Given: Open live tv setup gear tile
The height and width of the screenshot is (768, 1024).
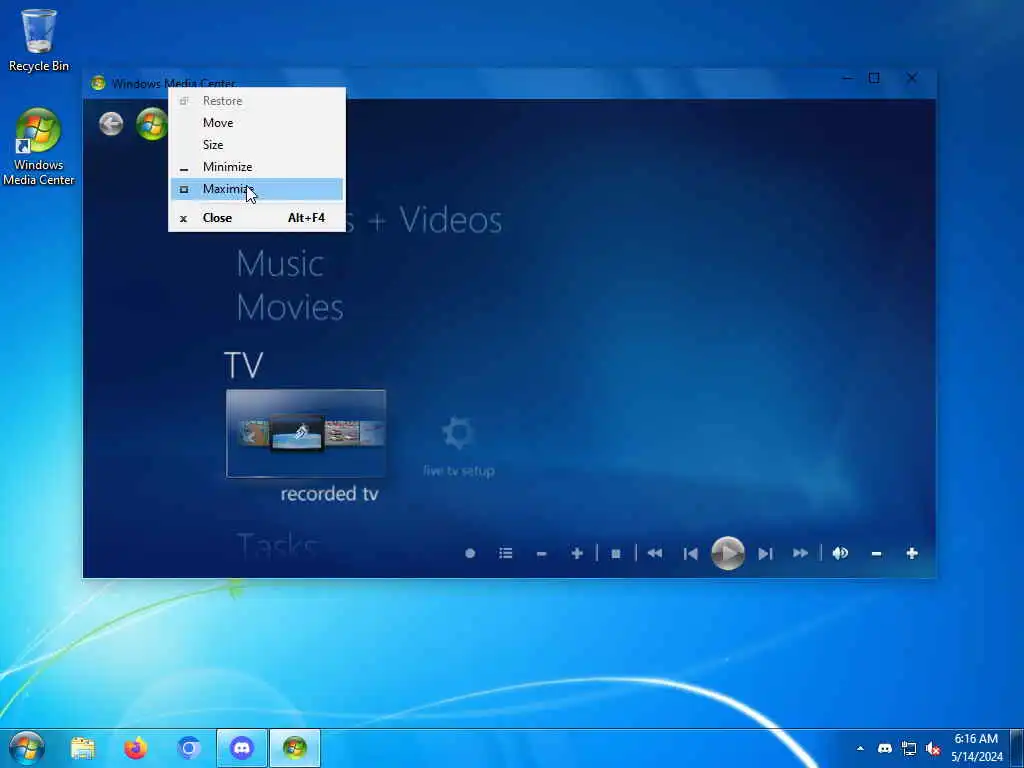Looking at the screenshot, I should 458,447.
